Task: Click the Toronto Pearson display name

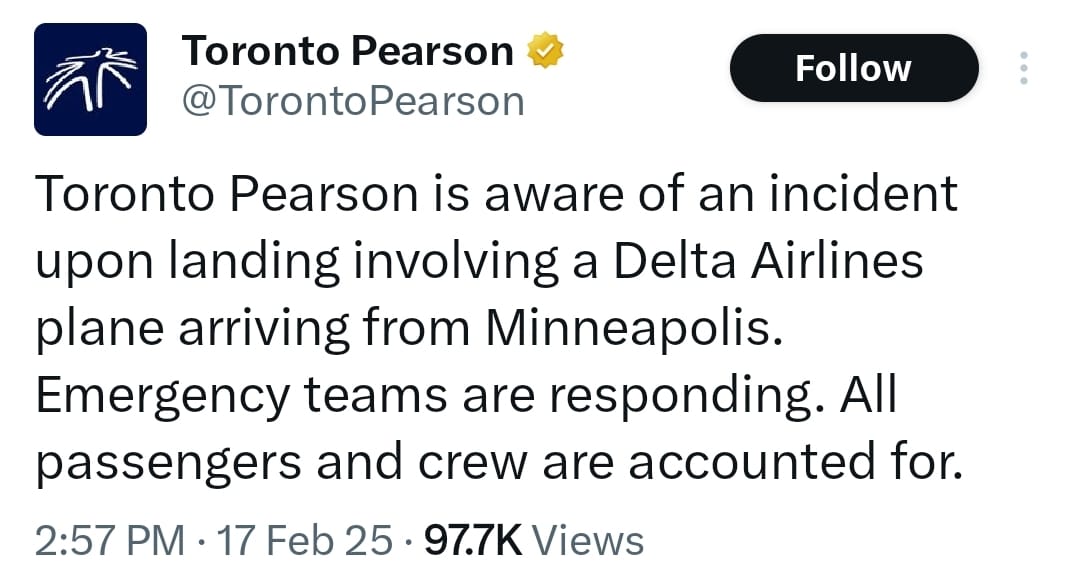Action: click(347, 51)
